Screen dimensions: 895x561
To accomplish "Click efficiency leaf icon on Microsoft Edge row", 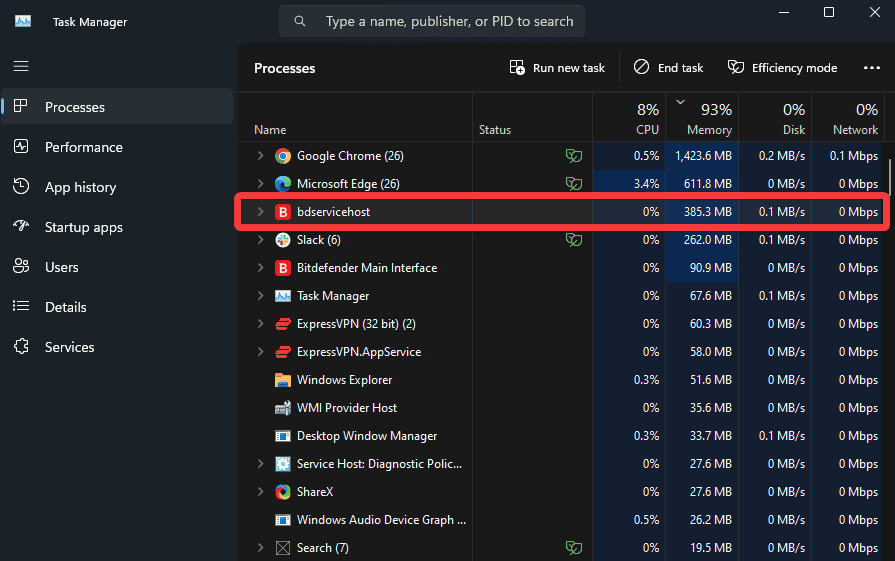I will tap(574, 183).
